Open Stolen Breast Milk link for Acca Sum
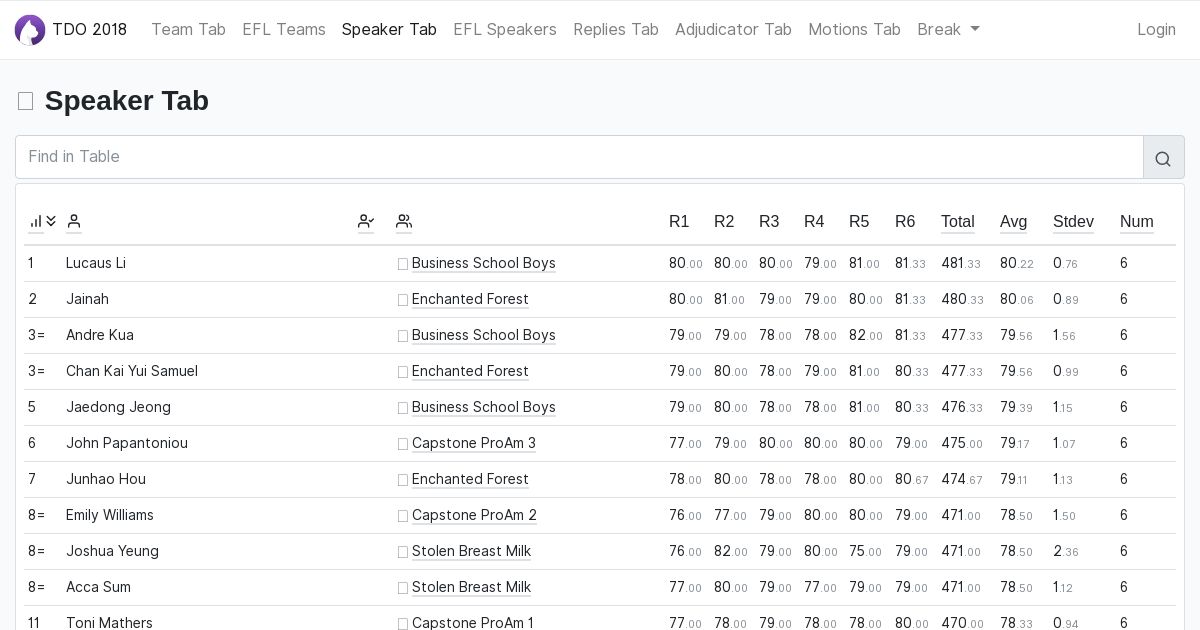Viewport: 1200px width, 630px height. click(471, 587)
